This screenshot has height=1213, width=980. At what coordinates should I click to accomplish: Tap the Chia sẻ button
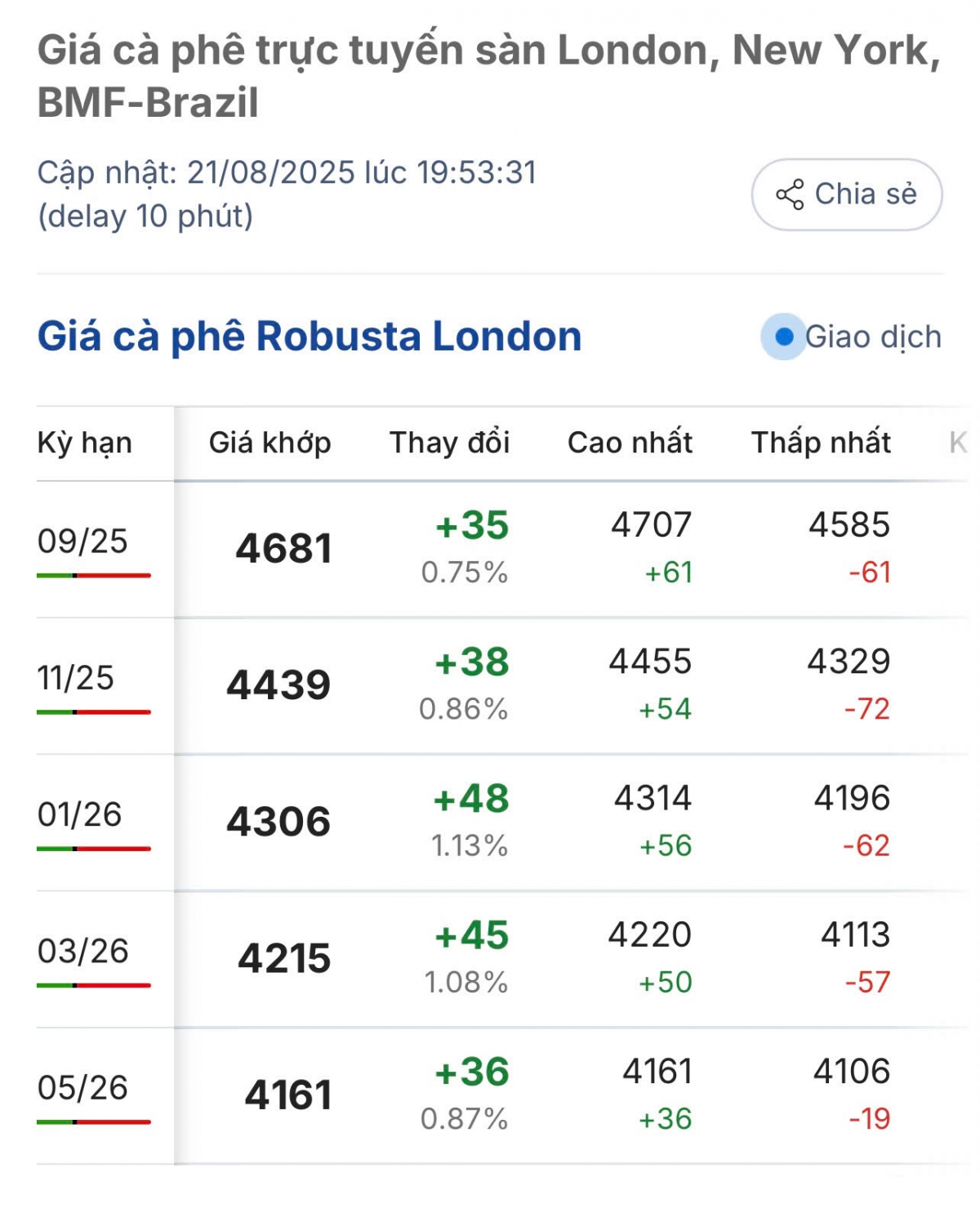(x=847, y=194)
